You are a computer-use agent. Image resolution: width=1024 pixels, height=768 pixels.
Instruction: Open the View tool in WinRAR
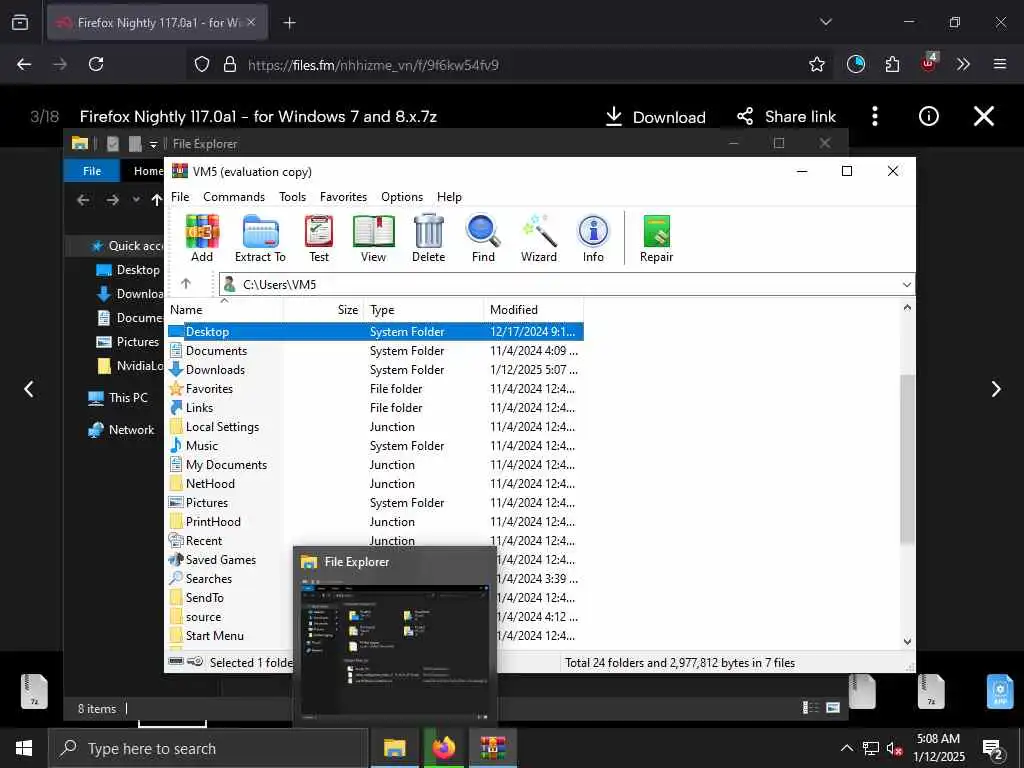coord(374,238)
